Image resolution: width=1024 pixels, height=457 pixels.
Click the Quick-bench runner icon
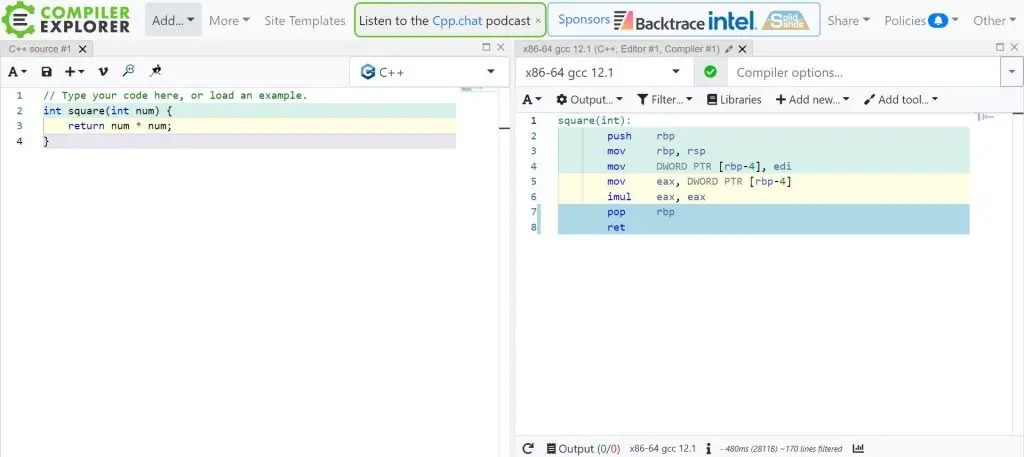[155, 71]
